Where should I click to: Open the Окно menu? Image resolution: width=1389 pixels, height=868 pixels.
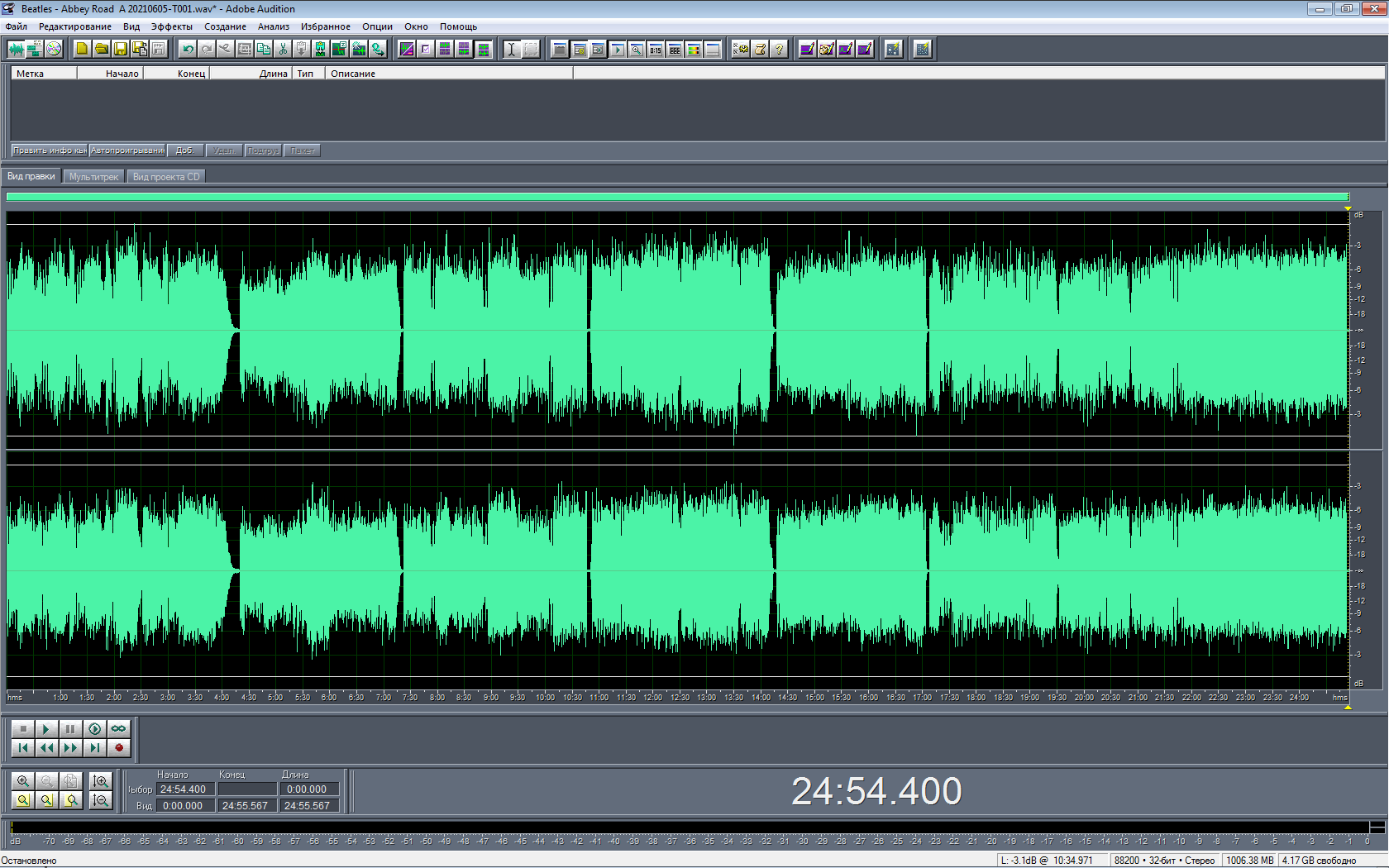417,26
